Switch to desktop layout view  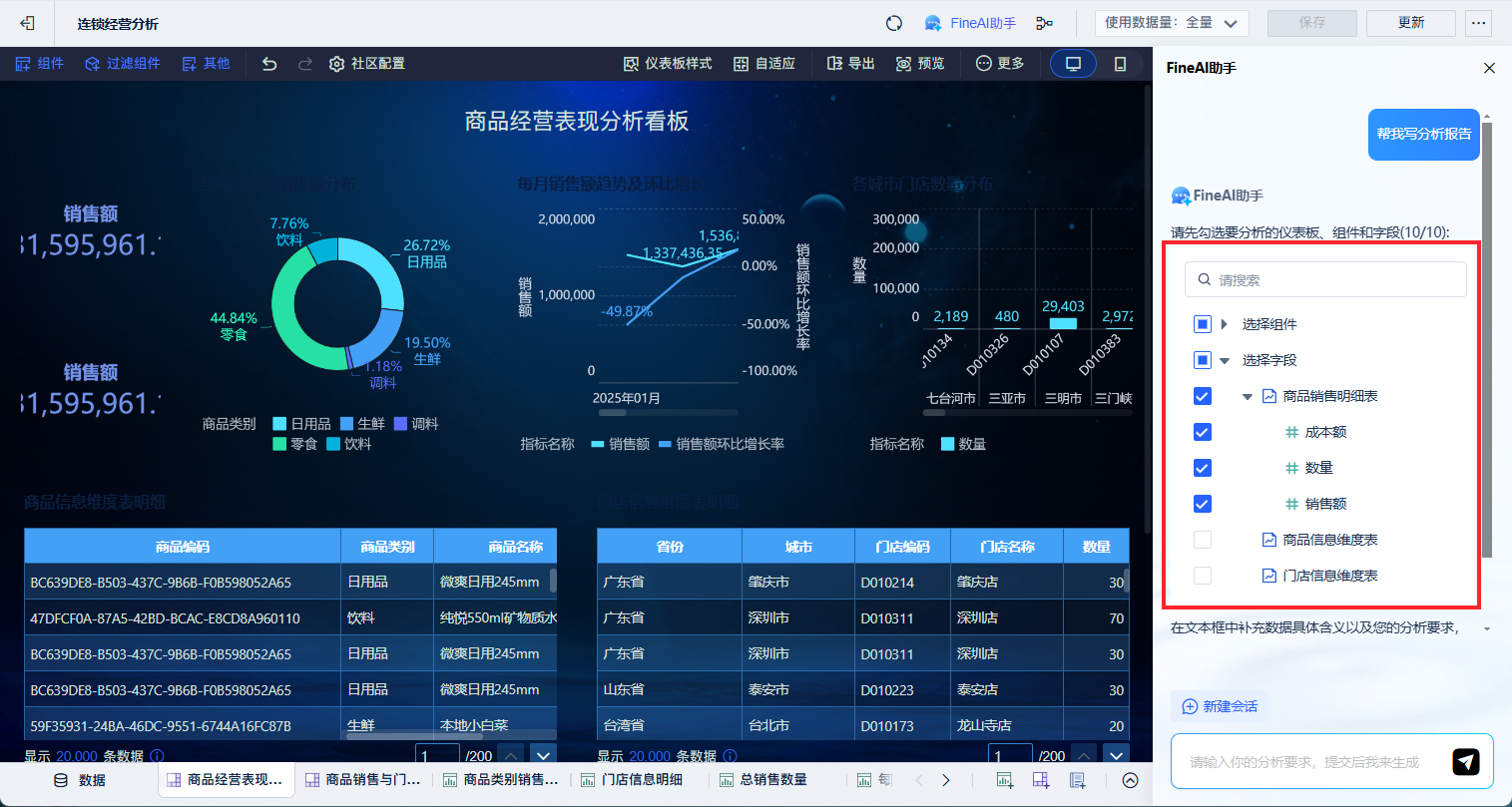[x=1074, y=64]
